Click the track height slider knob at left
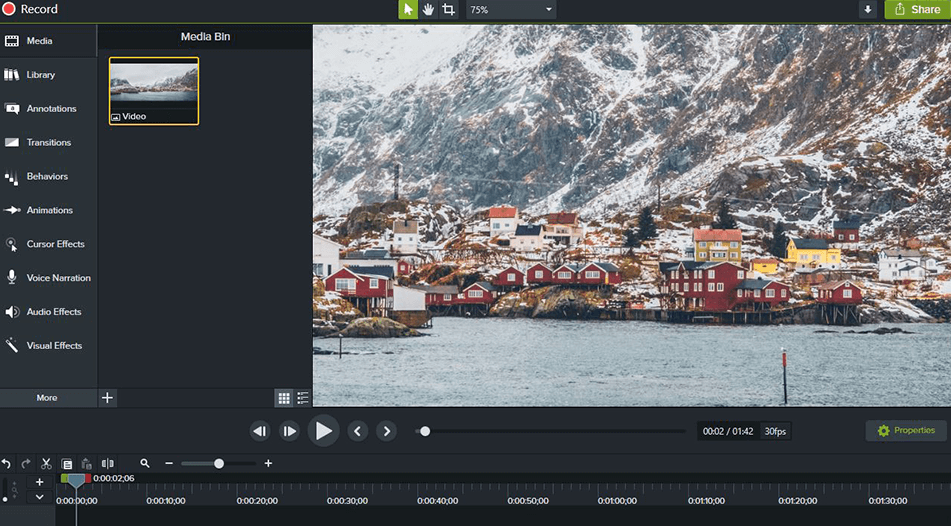Screen dimensions: 951x526 (5, 499)
